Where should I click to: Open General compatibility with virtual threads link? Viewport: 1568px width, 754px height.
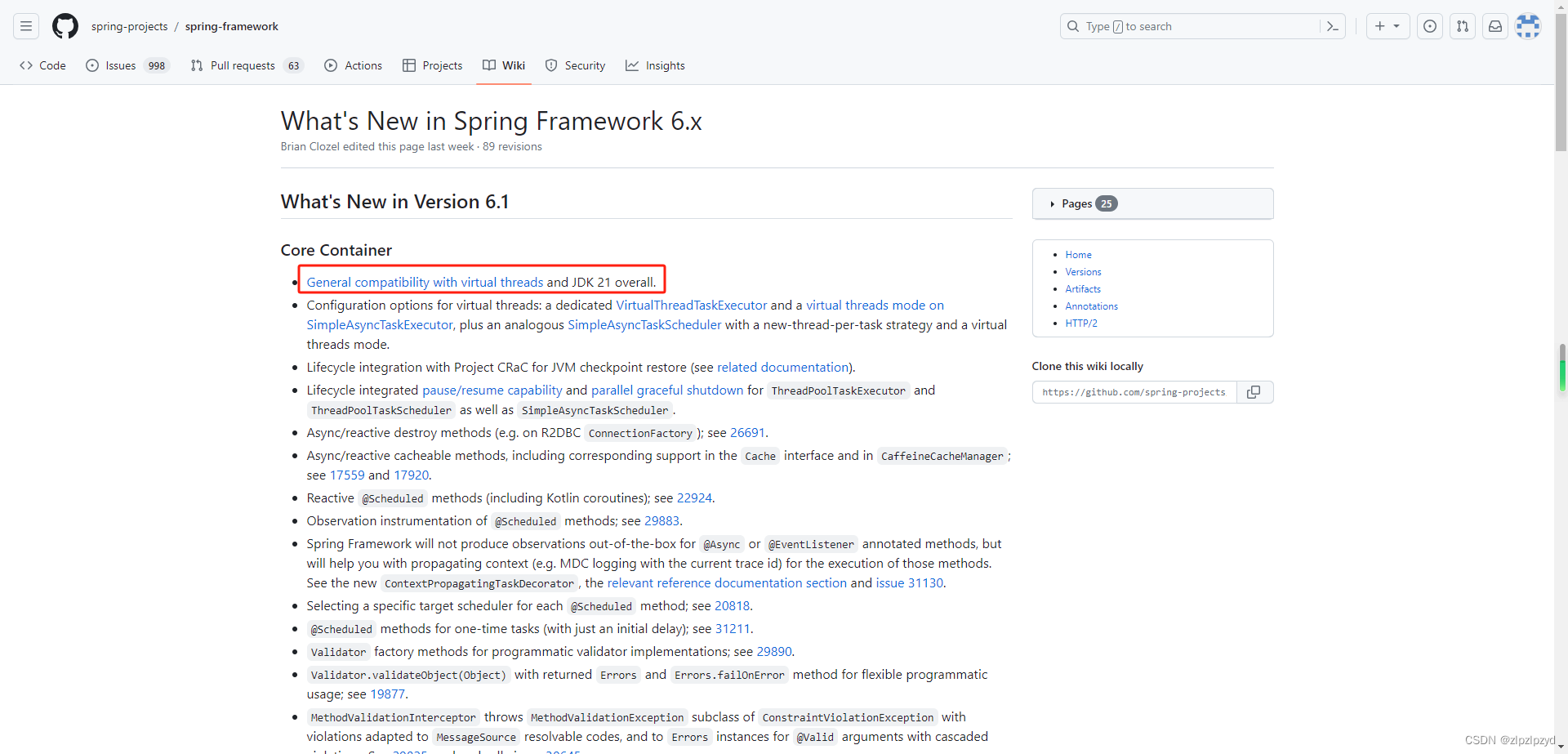(x=425, y=282)
